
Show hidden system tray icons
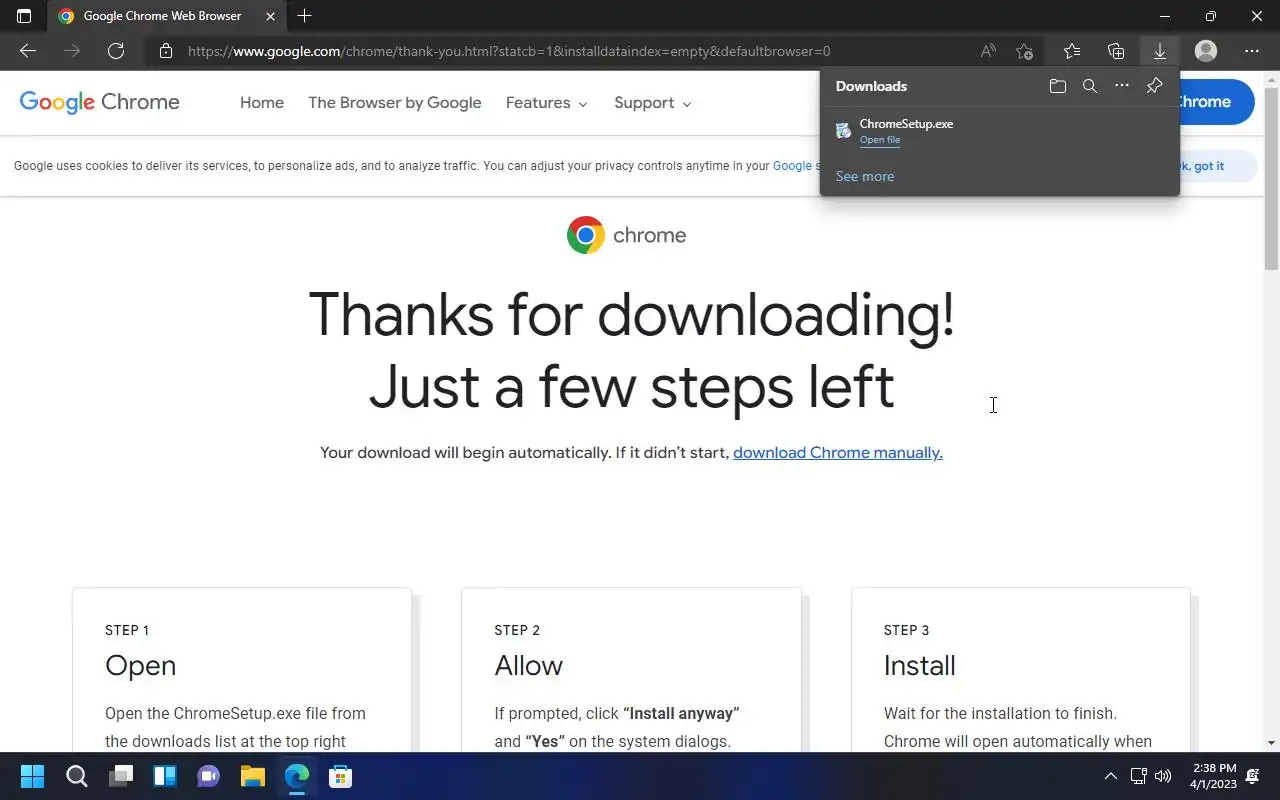click(1110, 776)
